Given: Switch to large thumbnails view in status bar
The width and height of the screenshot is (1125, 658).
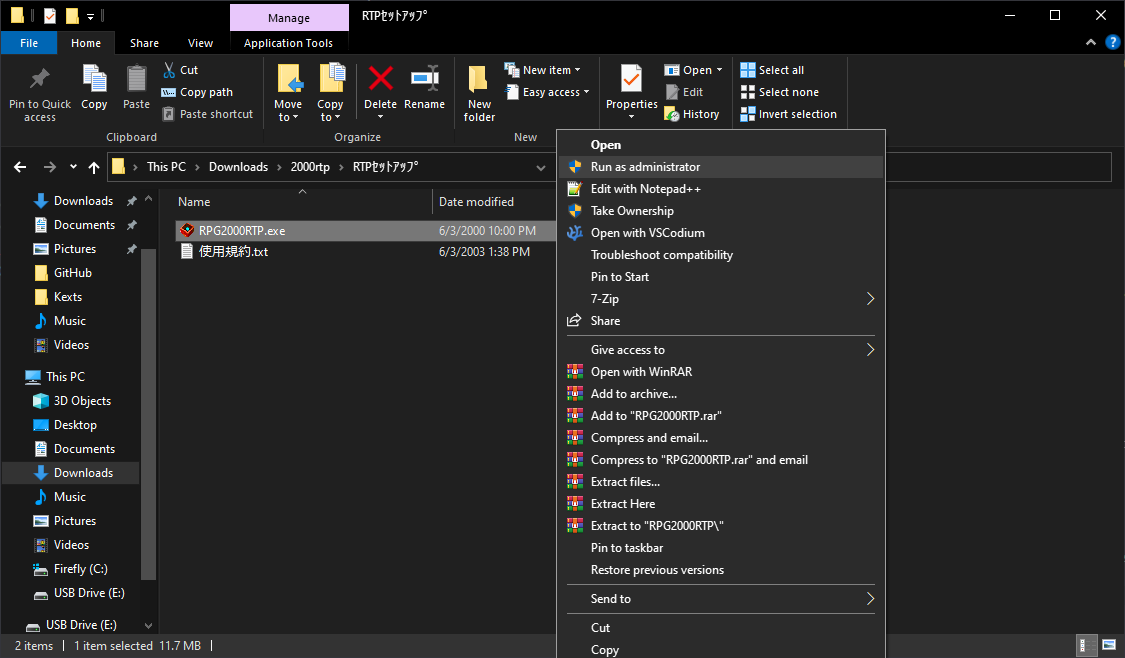Looking at the screenshot, I should click(1109, 645).
